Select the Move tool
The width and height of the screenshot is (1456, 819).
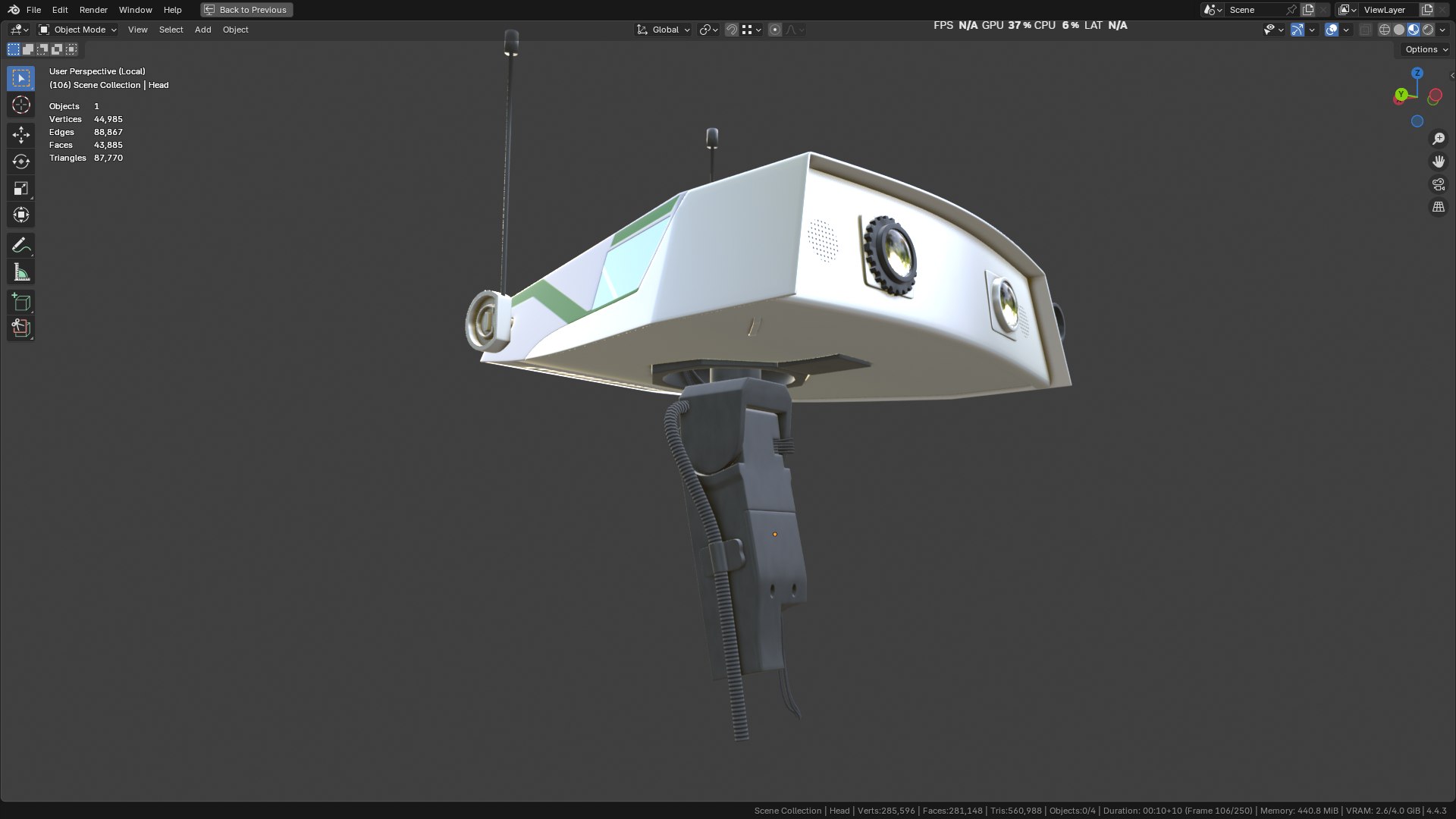(21, 135)
